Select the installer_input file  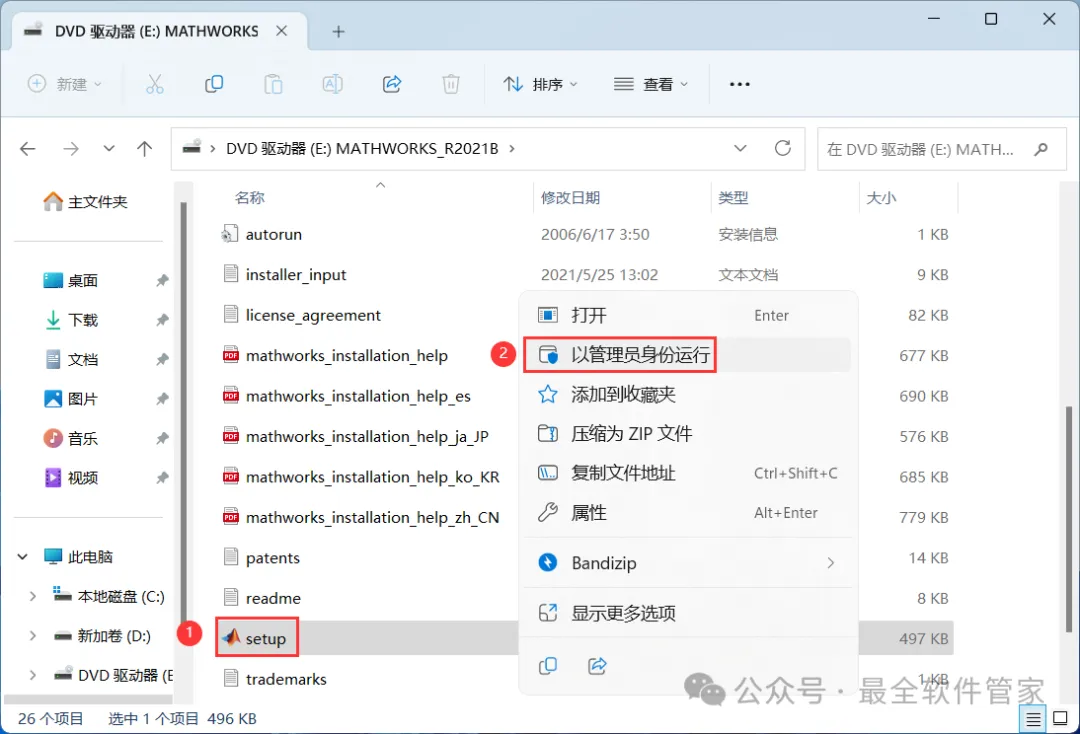tap(295, 275)
